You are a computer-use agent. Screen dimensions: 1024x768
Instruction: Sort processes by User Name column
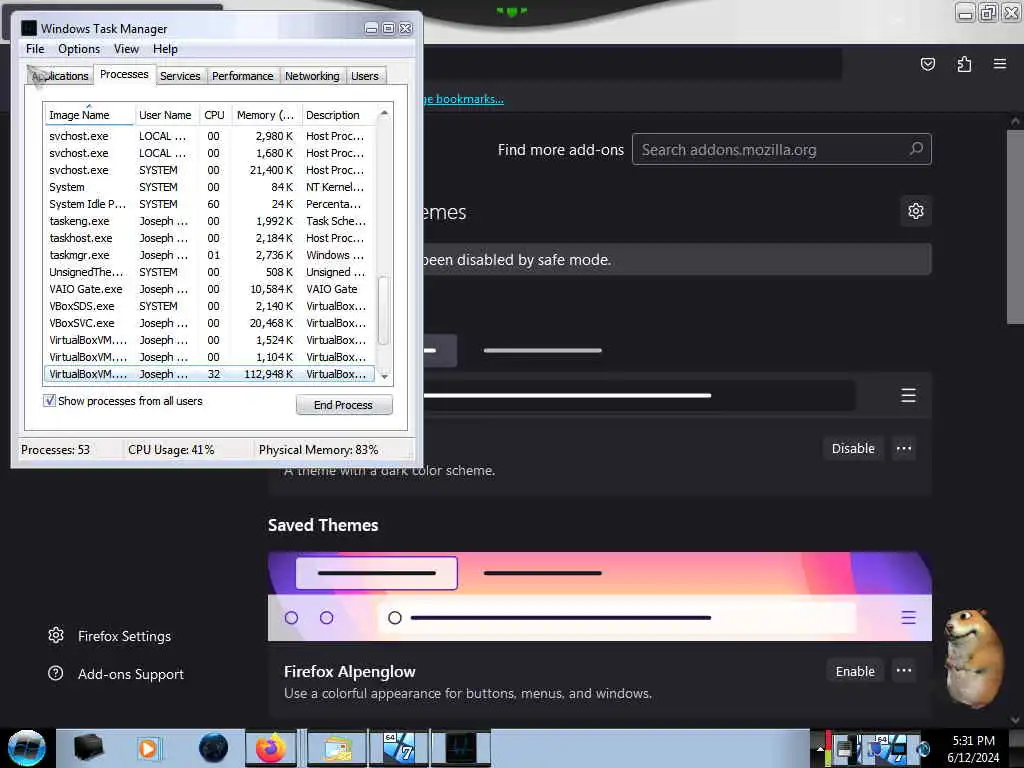pyautogui.click(x=166, y=115)
